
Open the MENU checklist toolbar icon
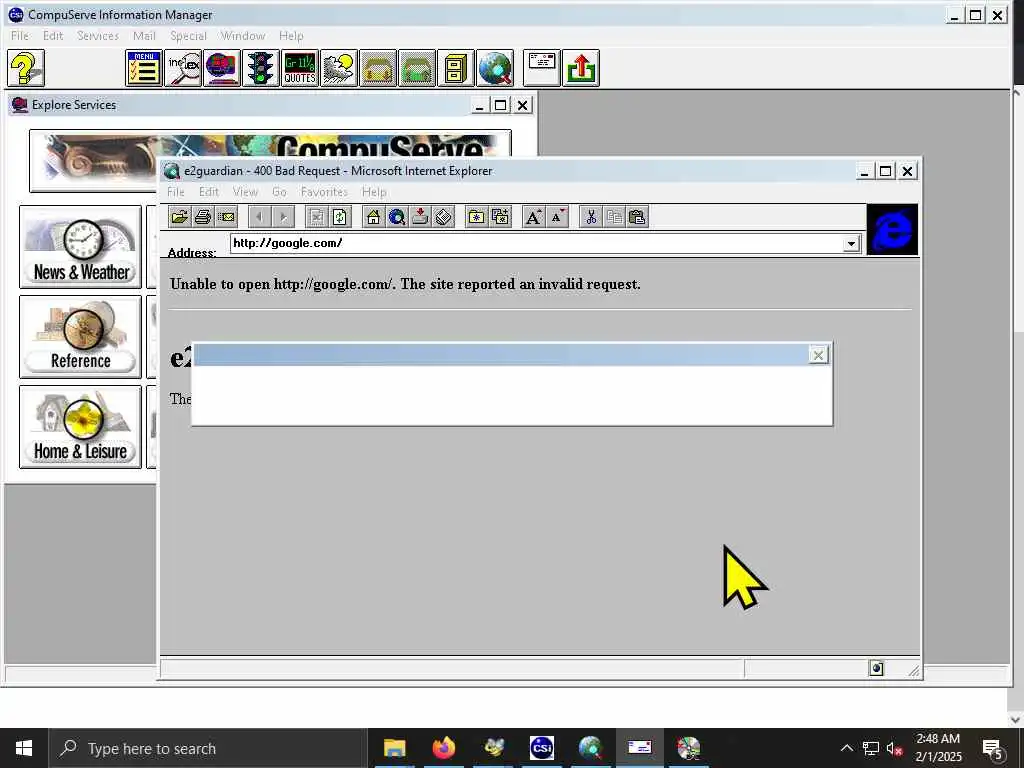click(x=144, y=68)
